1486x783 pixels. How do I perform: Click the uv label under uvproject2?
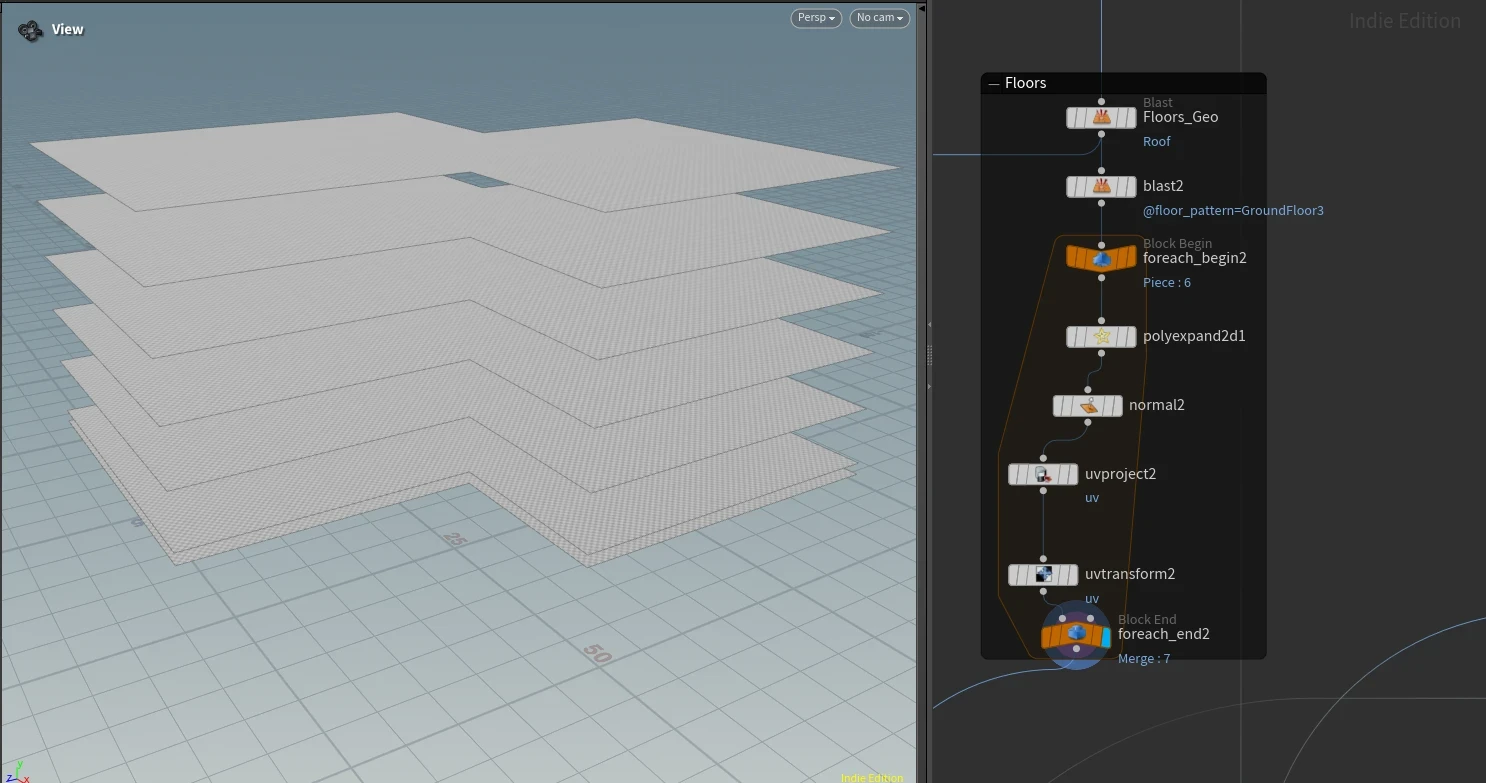(x=1092, y=498)
